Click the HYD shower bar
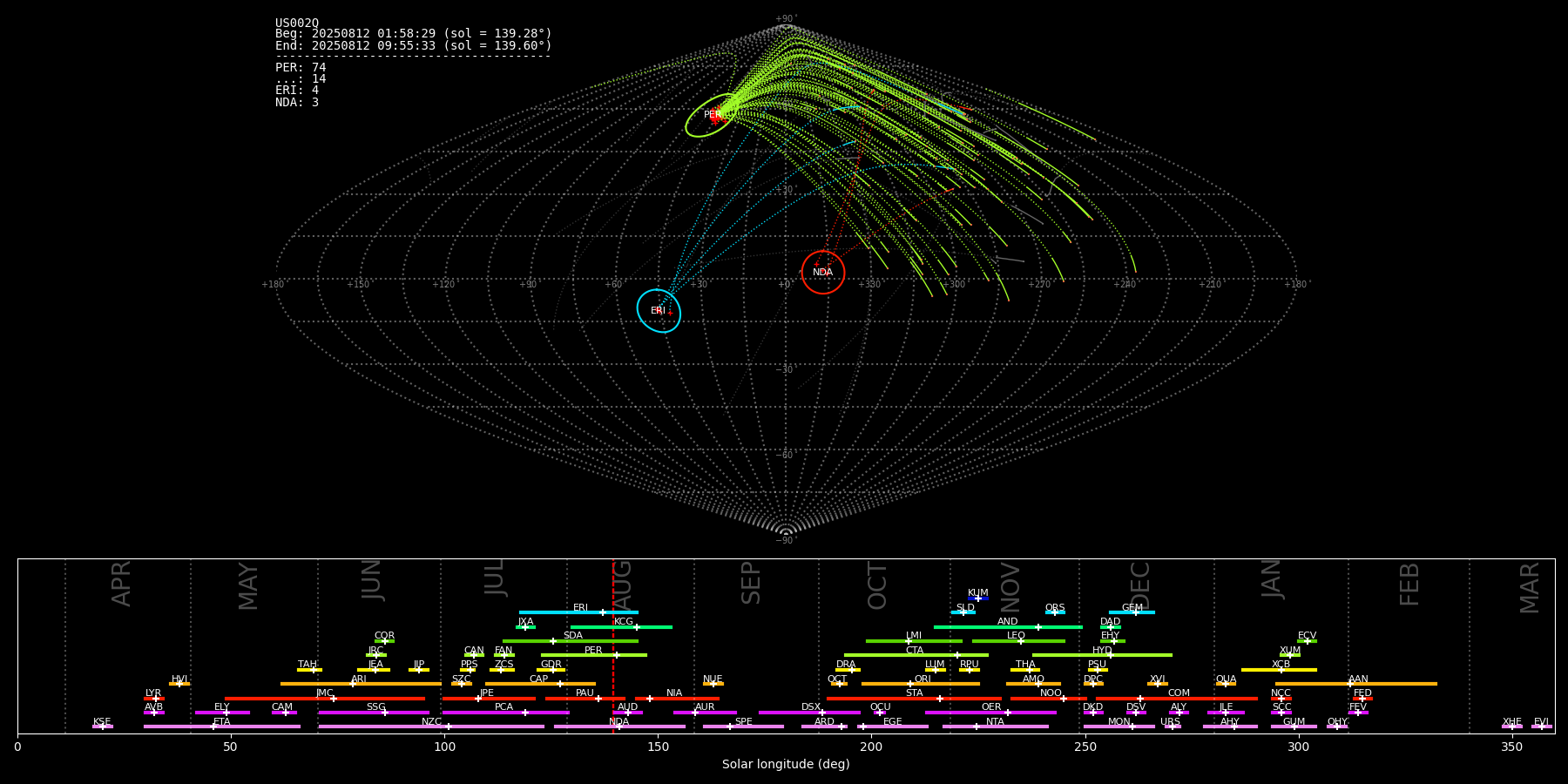Image resolution: width=1568 pixels, height=784 pixels. 1102,655
